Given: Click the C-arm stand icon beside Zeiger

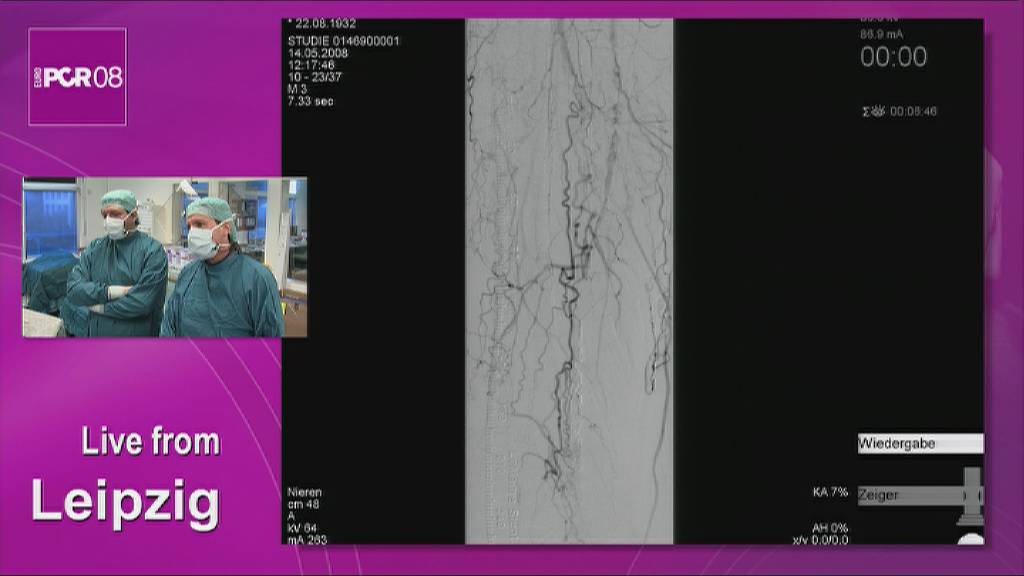Looking at the screenshot, I should pos(969,497).
